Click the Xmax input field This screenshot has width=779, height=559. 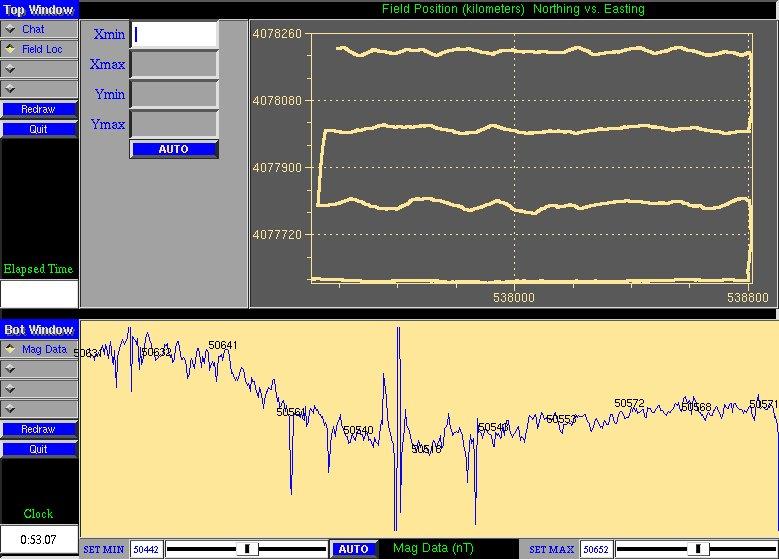pyautogui.click(x=174, y=64)
